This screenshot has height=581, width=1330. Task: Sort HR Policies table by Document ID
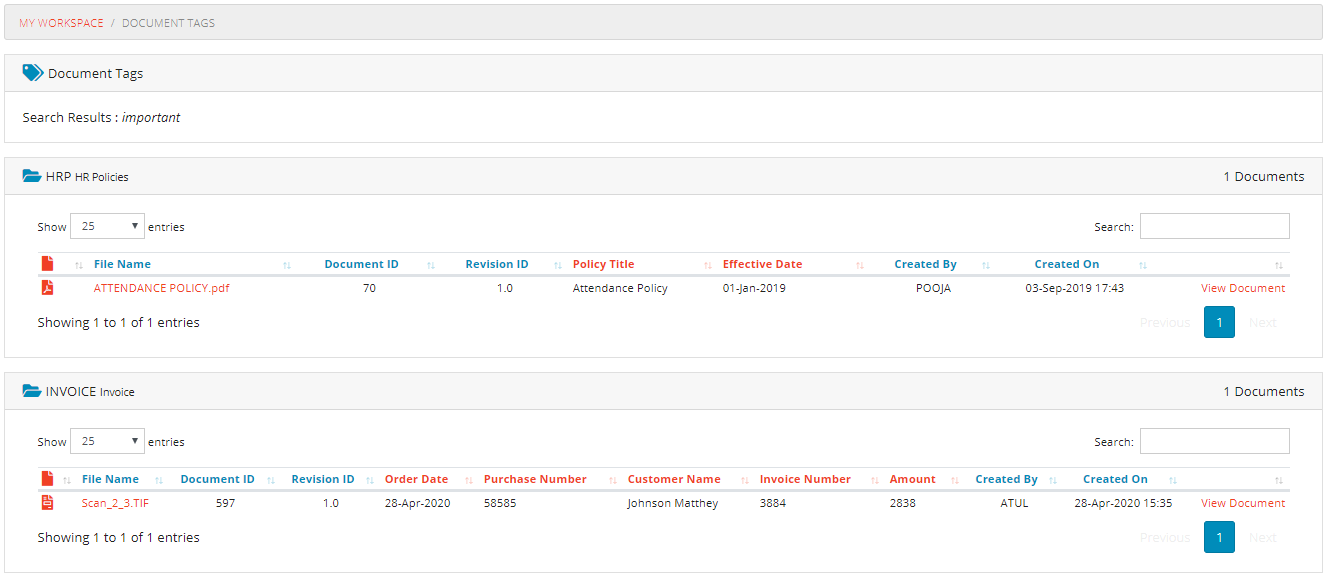(361, 264)
